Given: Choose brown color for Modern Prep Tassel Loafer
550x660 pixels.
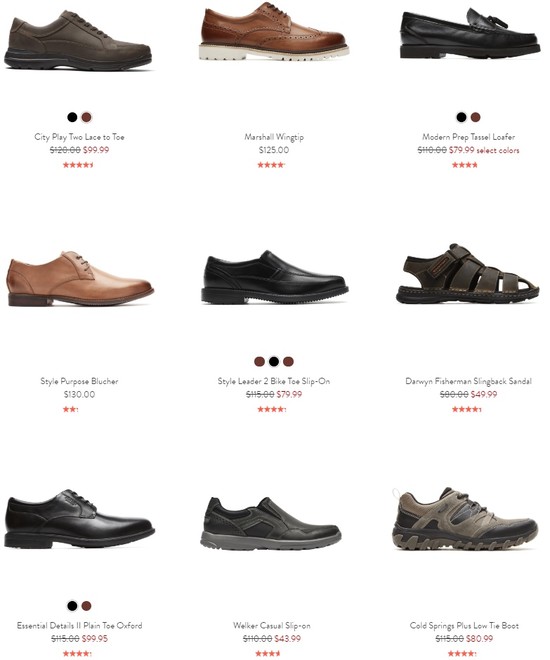Looking at the screenshot, I should 476,117.
